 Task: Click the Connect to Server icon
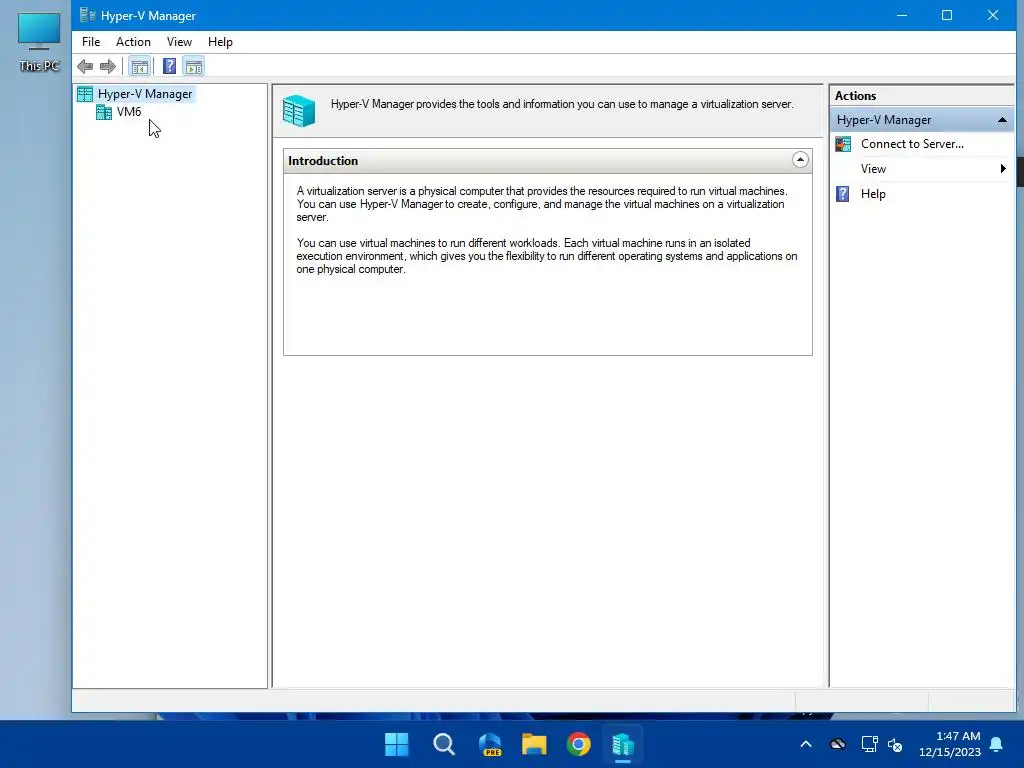click(843, 144)
